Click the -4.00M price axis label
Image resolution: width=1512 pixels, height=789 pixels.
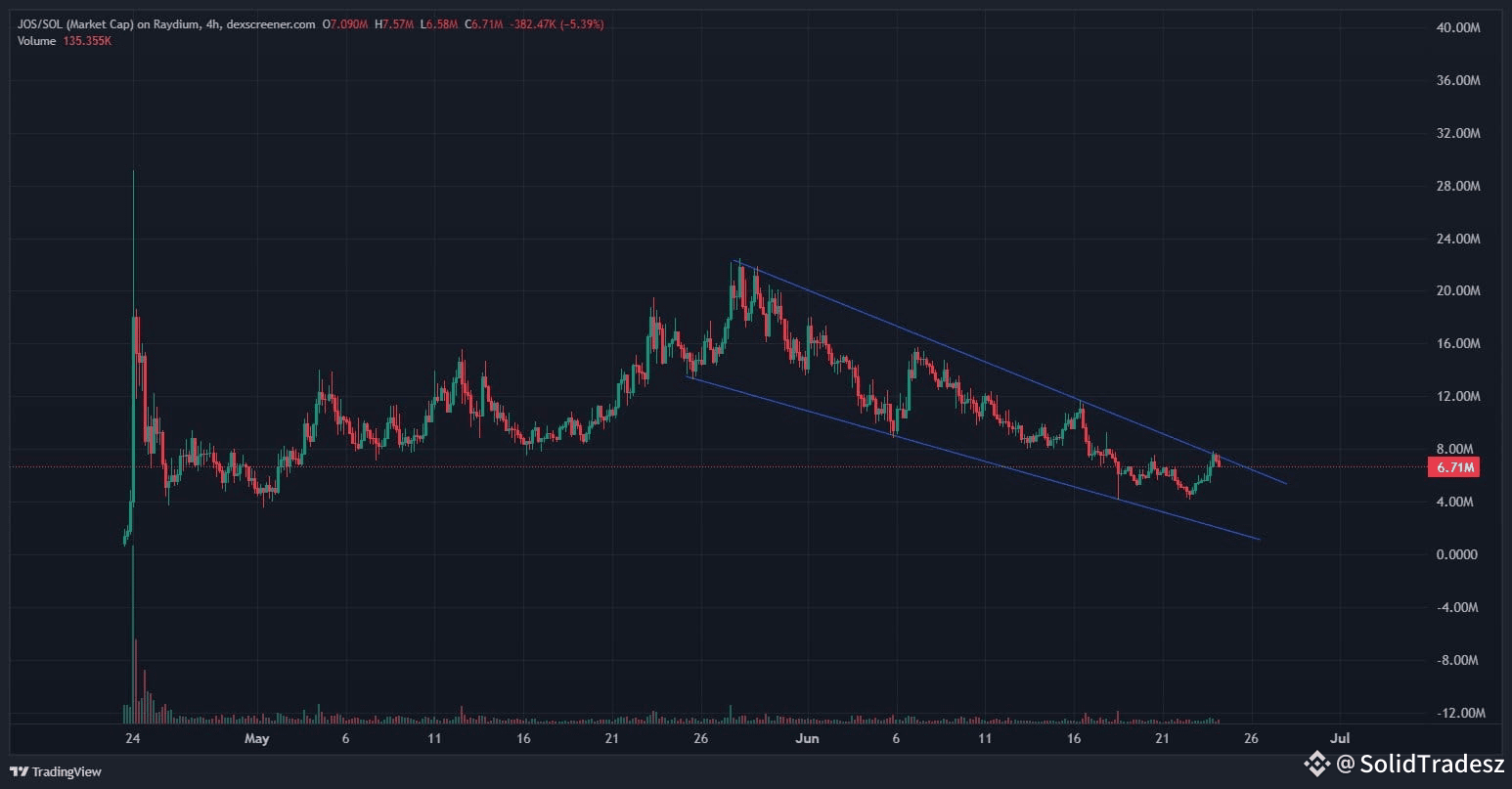1458,607
